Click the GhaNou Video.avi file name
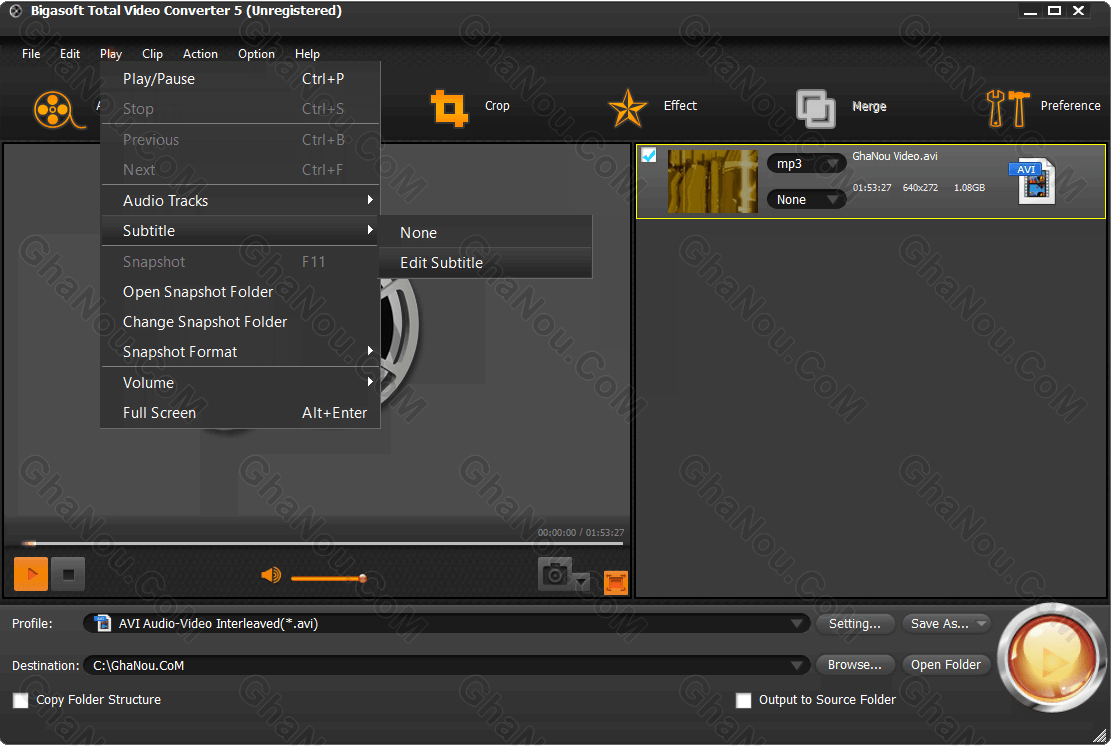 point(894,156)
